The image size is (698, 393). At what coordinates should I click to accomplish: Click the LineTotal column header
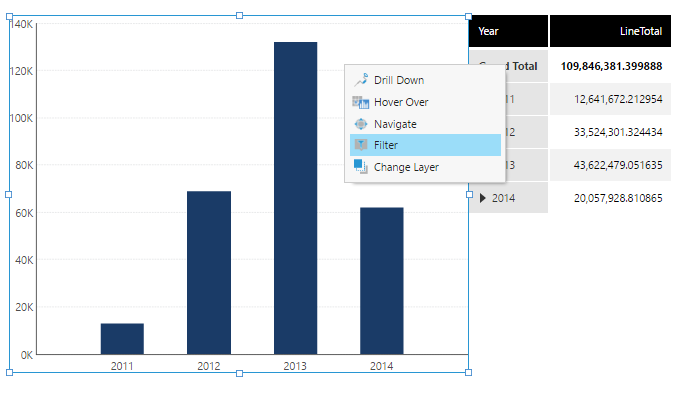(610, 31)
